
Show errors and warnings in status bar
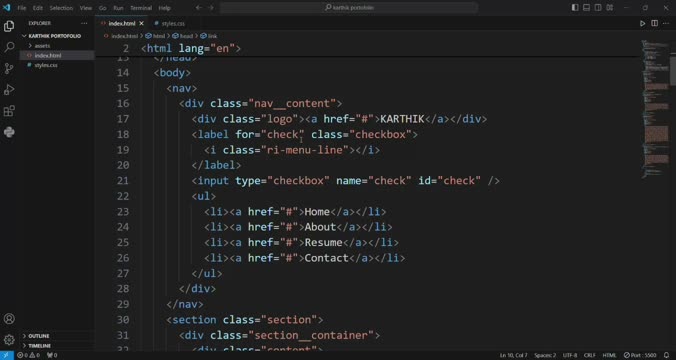pyautogui.click(x=28, y=355)
